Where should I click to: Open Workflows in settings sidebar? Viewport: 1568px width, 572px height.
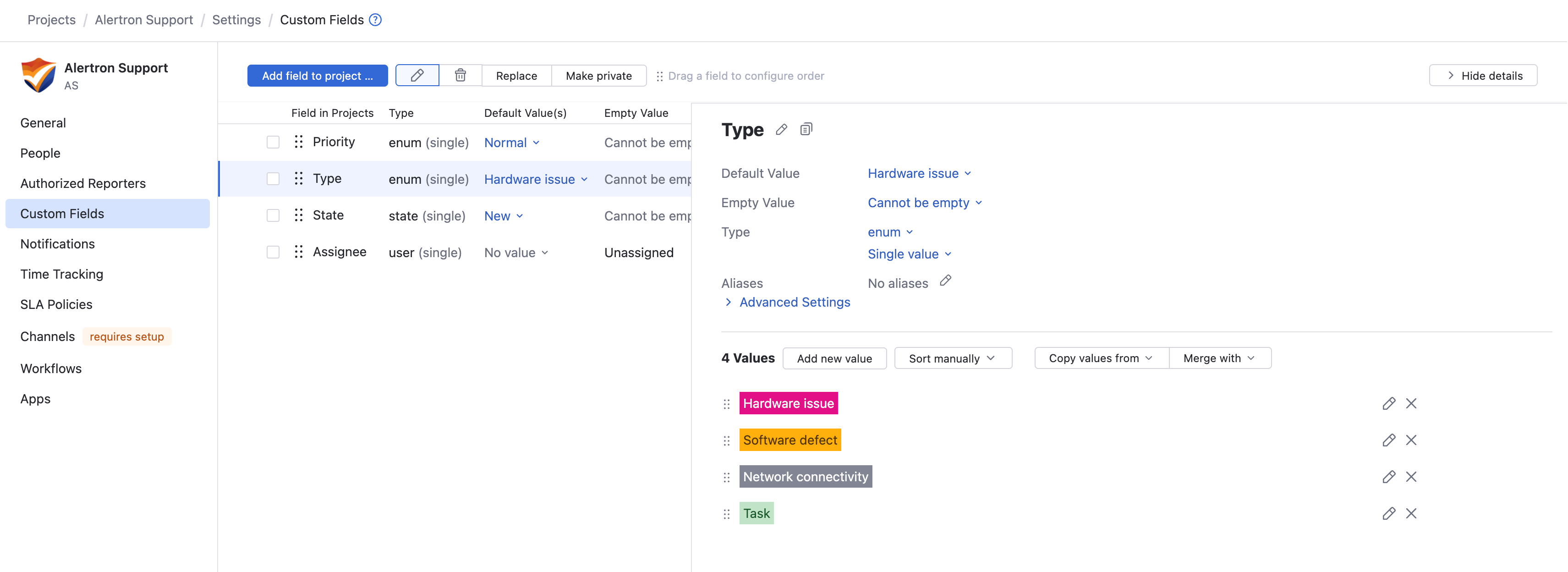click(50, 368)
